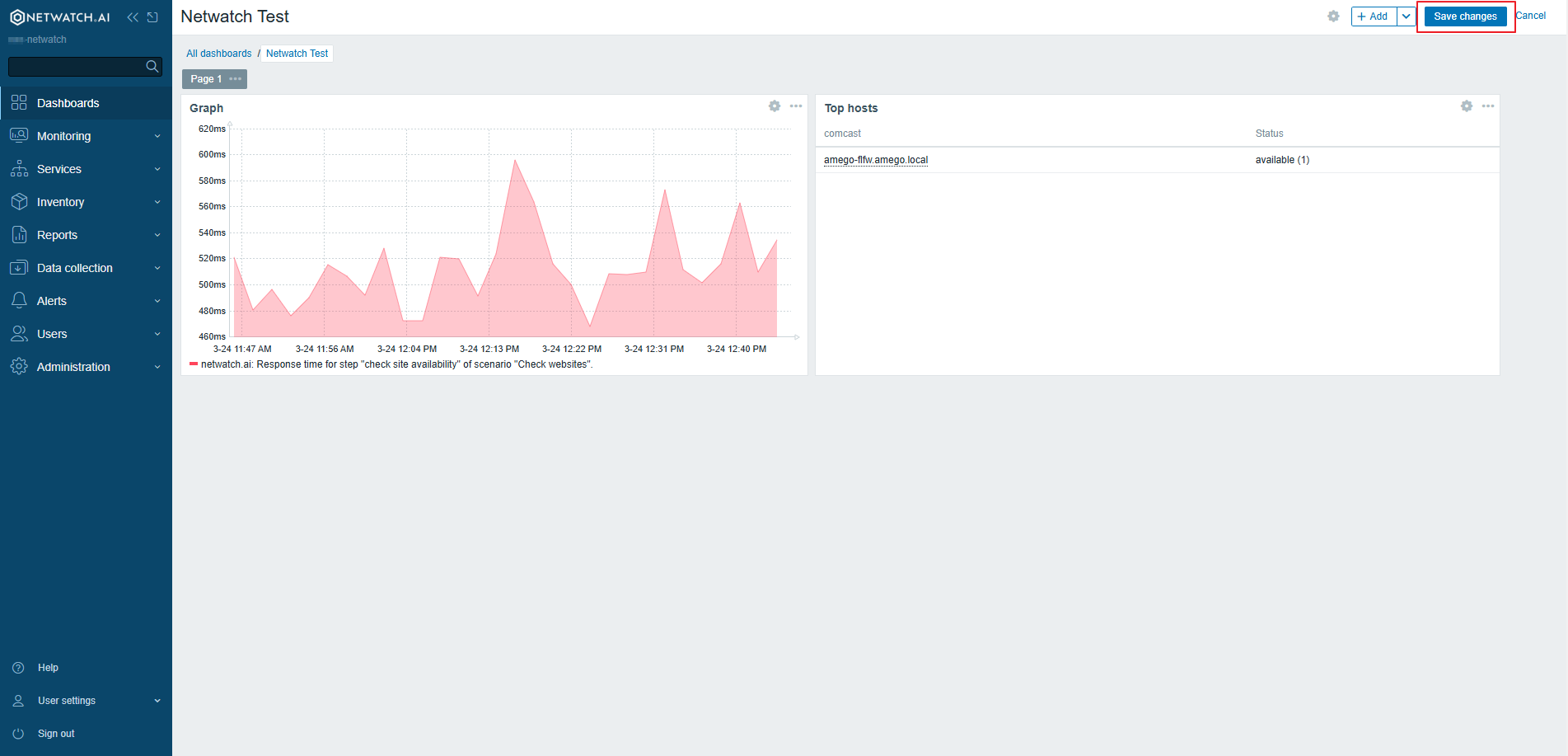This screenshot has width=1568, height=756.
Task: Open Page 1 tab options ellipsis
Action: (x=236, y=79)
